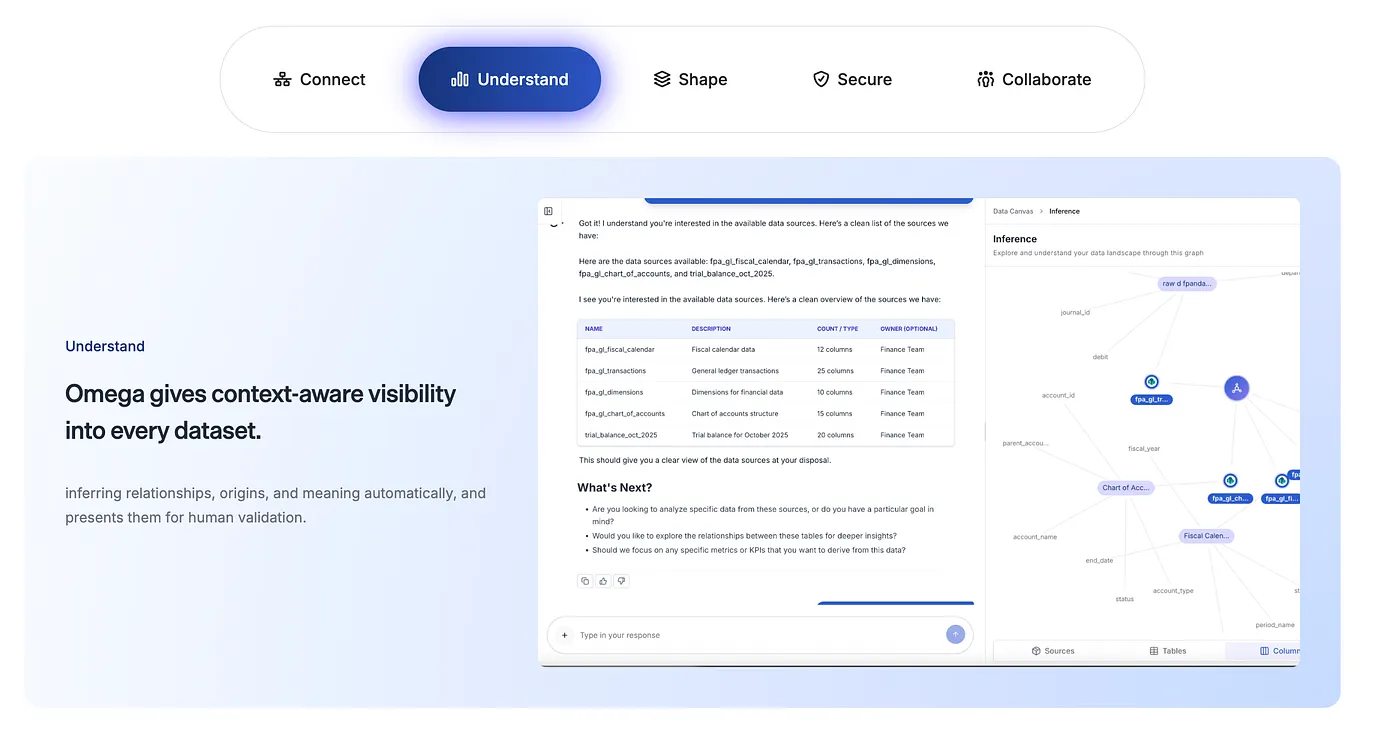Switch to the Sources view
The image size is (1400, 741).
[1053, 651]
